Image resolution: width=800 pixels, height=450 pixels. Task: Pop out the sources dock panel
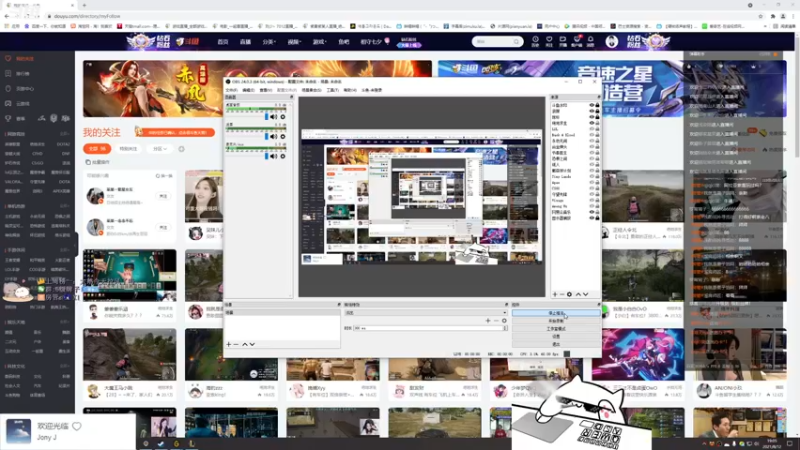598,97
